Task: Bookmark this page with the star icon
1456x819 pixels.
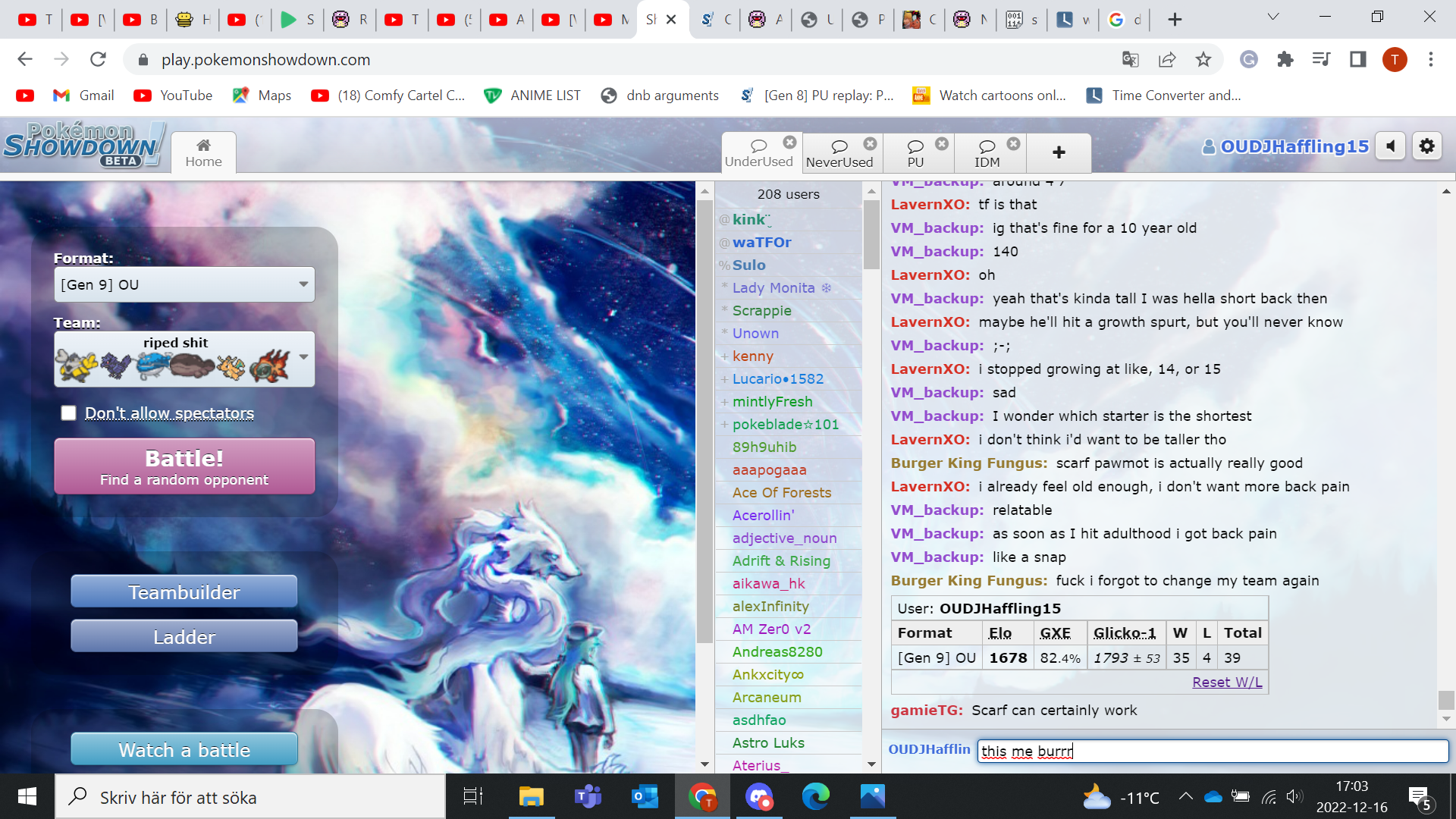Action: [x=1203, y=59]
